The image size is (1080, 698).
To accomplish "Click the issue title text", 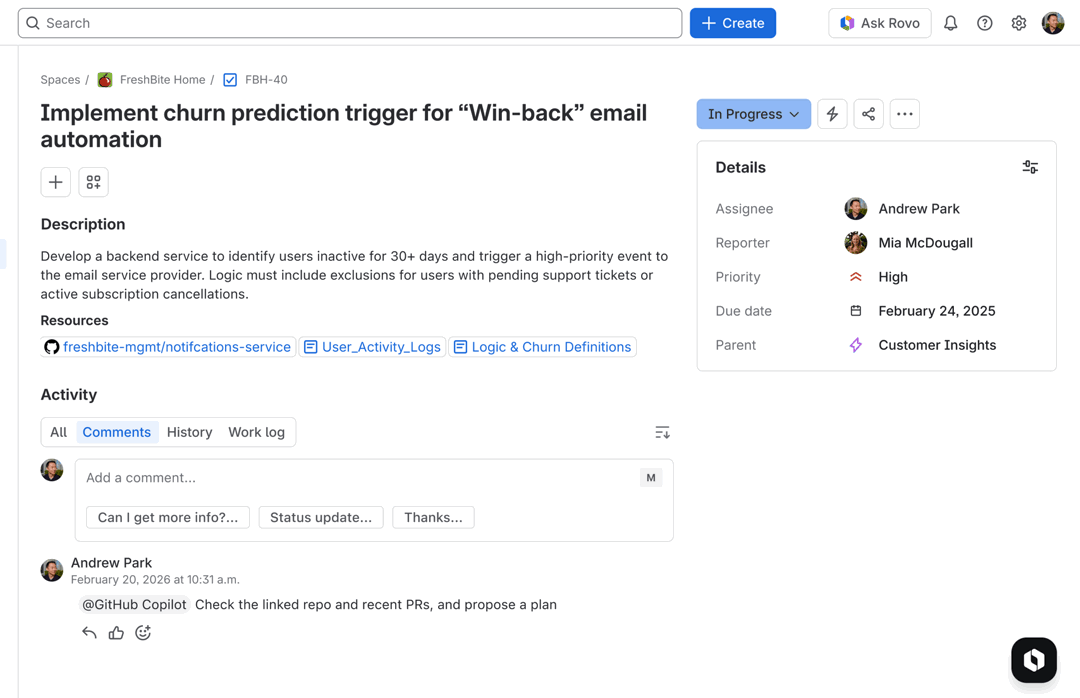I will (344, 126).
